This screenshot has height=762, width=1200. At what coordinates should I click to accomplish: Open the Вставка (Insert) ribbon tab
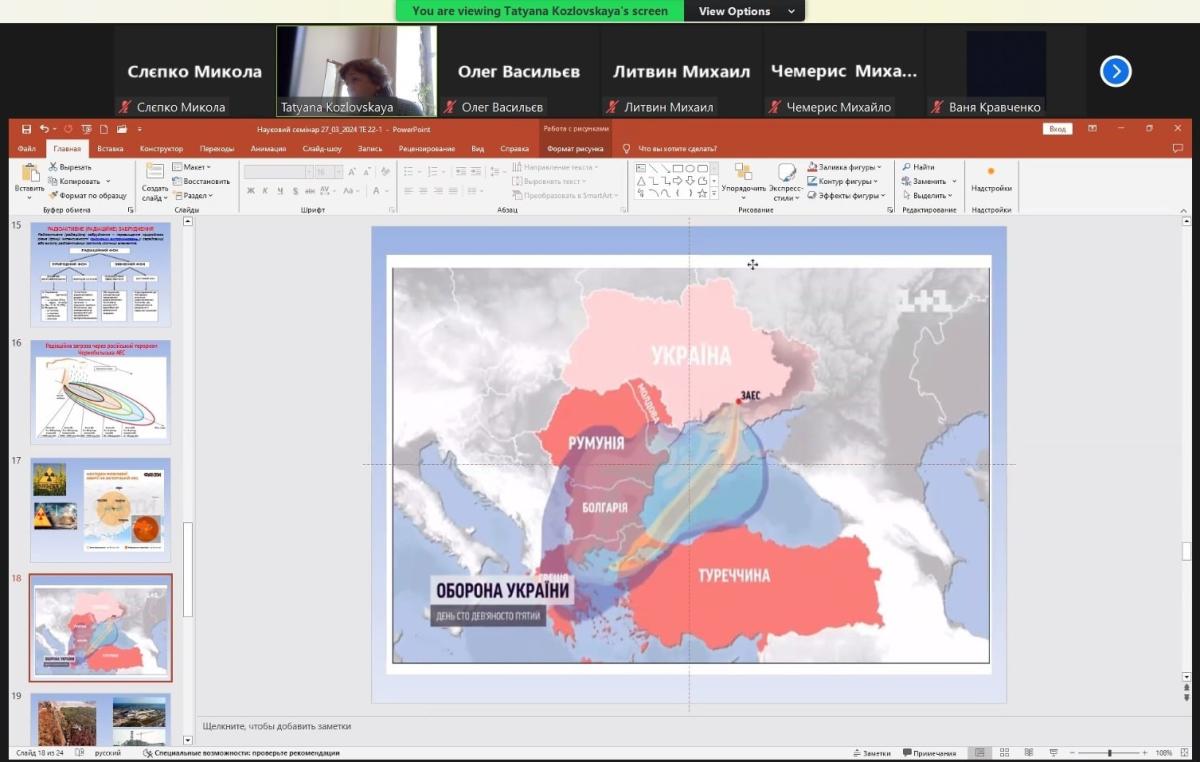click(110, 149)
